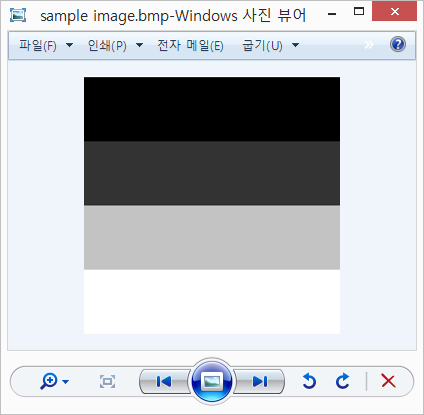Expand the 인쇄(P) dropdown arrow
The height and width of the screenshot is (415, 424).
140,45
